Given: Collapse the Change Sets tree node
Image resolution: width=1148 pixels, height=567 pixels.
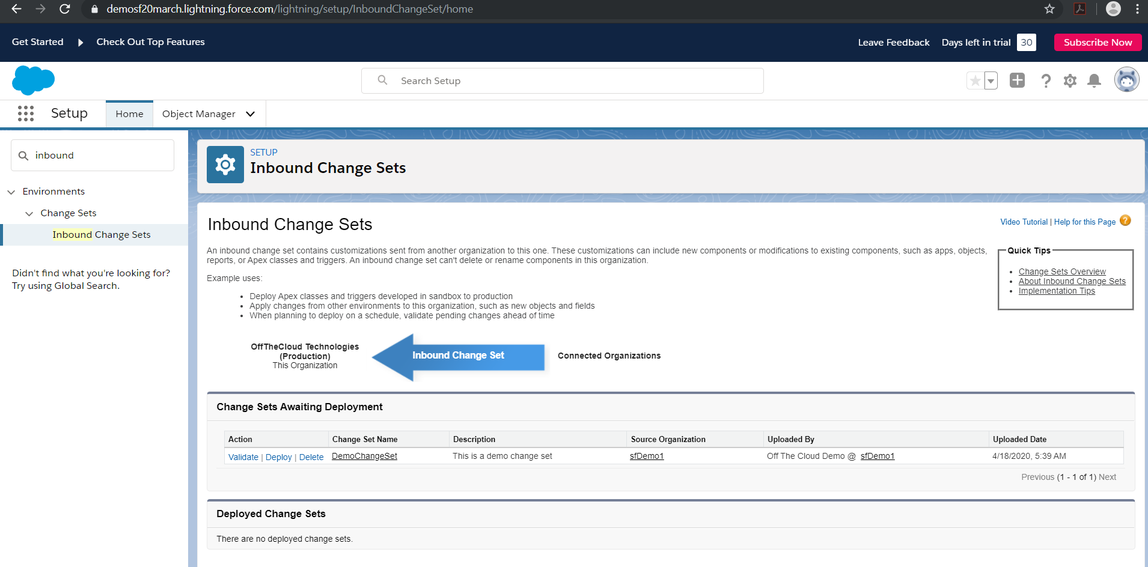Looking at the screenshot, I should [29, 213].
